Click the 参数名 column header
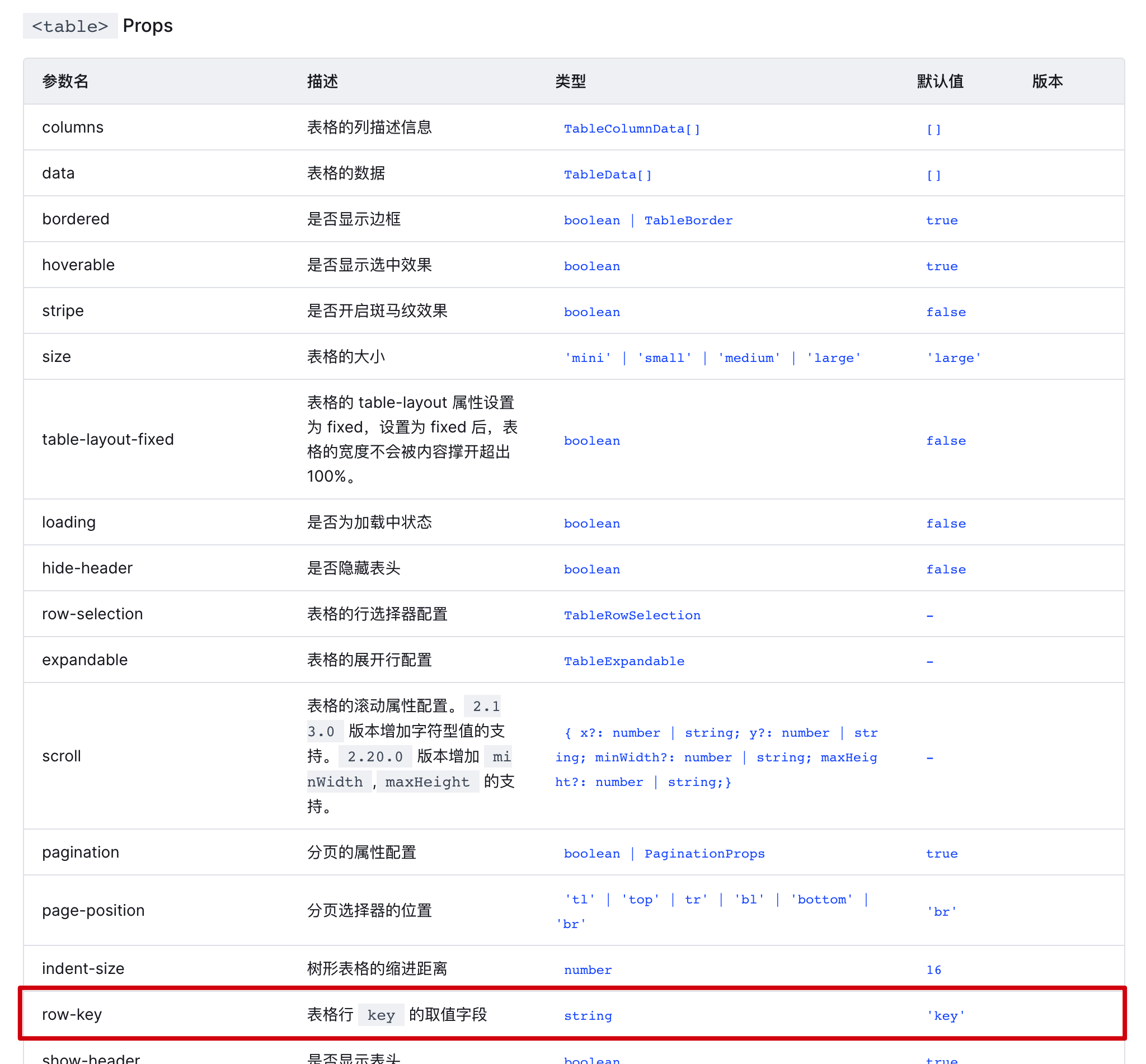 [x=65, y=82]
